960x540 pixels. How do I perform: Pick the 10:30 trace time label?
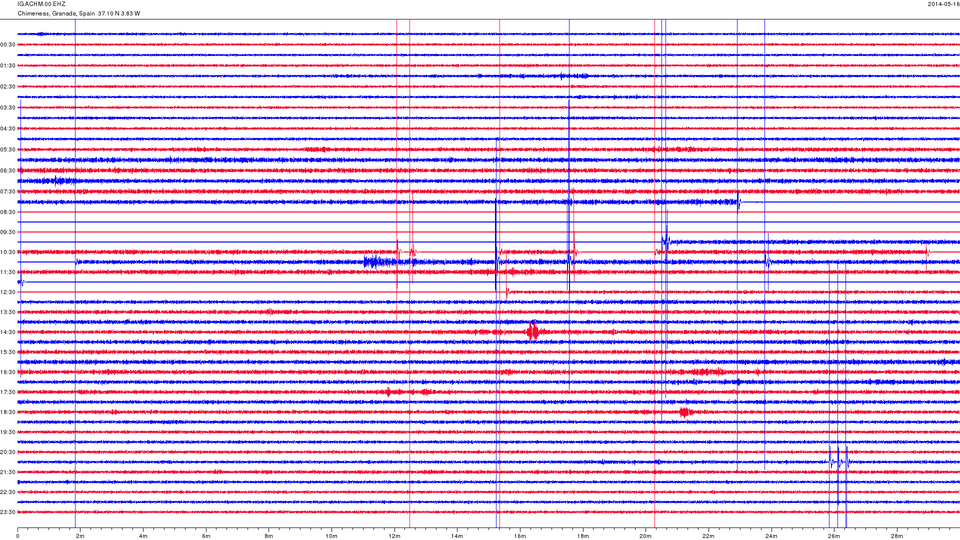(8, 252)
